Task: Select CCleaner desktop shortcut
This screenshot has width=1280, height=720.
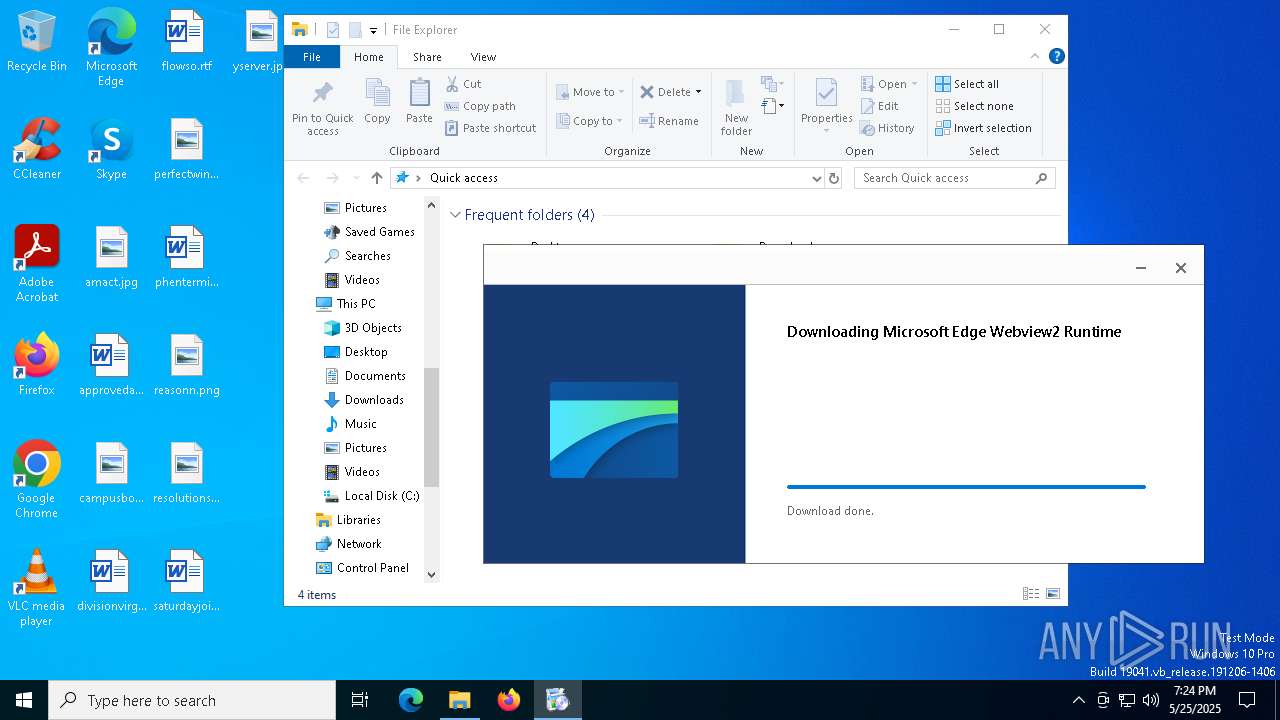Action: [37, 149]
